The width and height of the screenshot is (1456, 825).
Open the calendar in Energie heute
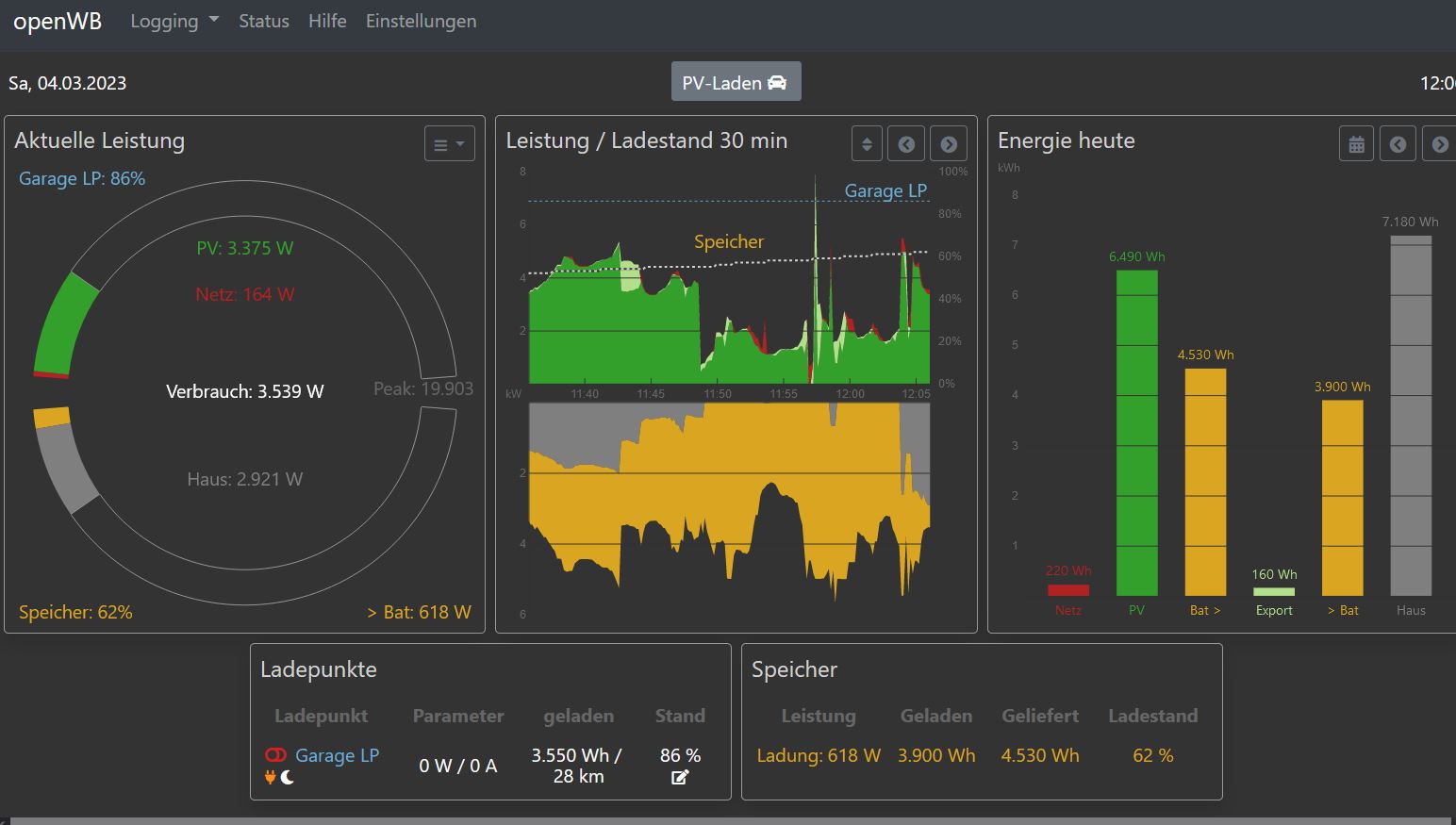point(1356,144)
